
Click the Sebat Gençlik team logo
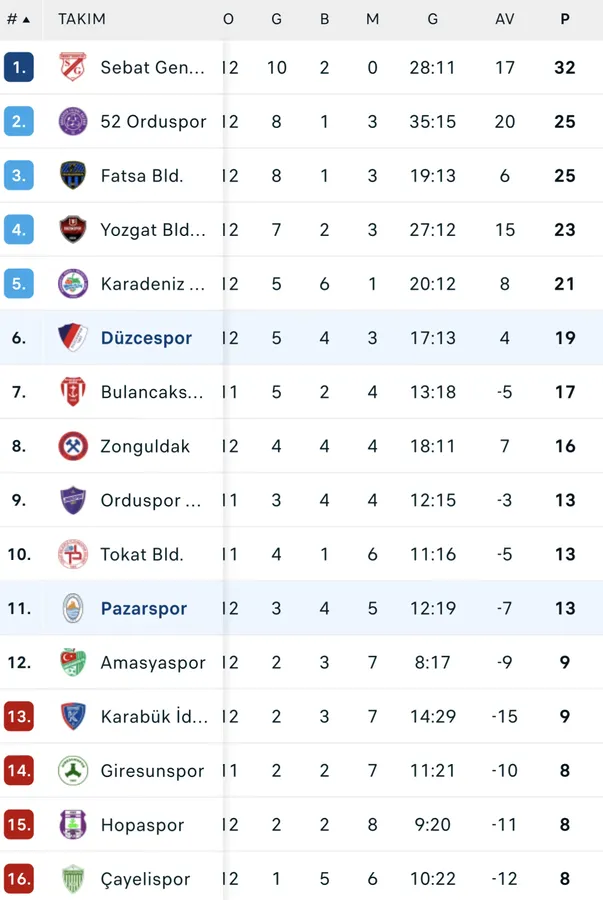click(73, 67)
